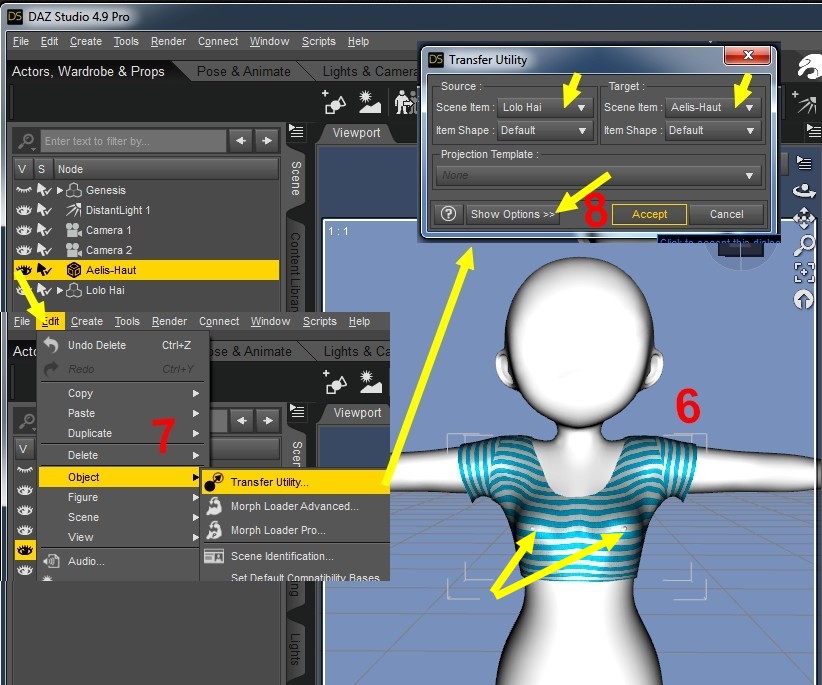Click the DistantLight 1 light node icon

coord(73,210)
